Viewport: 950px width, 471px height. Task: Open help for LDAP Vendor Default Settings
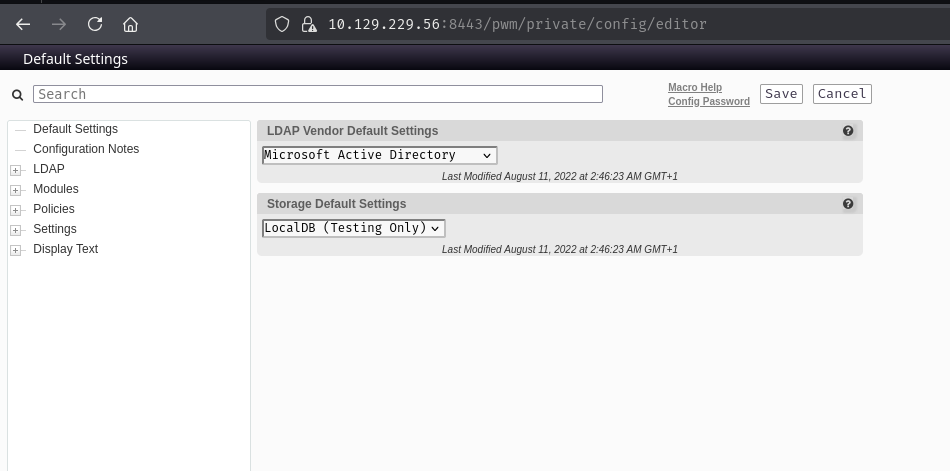(848, 131)
